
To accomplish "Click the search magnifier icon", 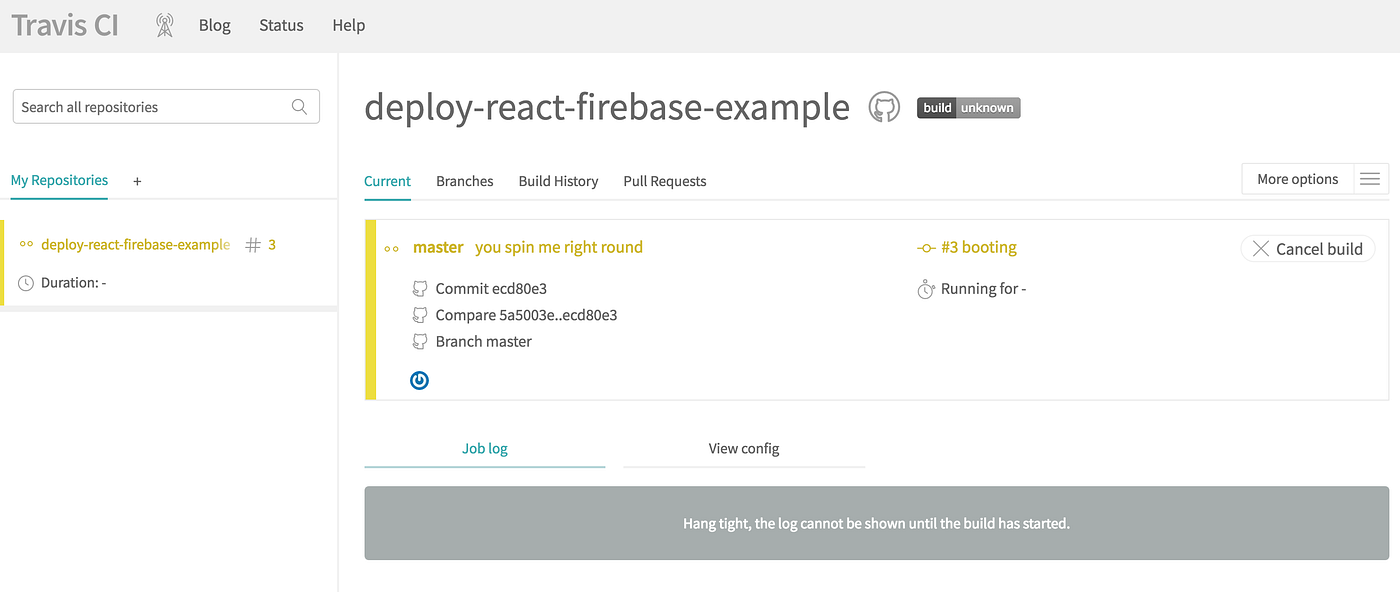I will click(x=299, y=107).
